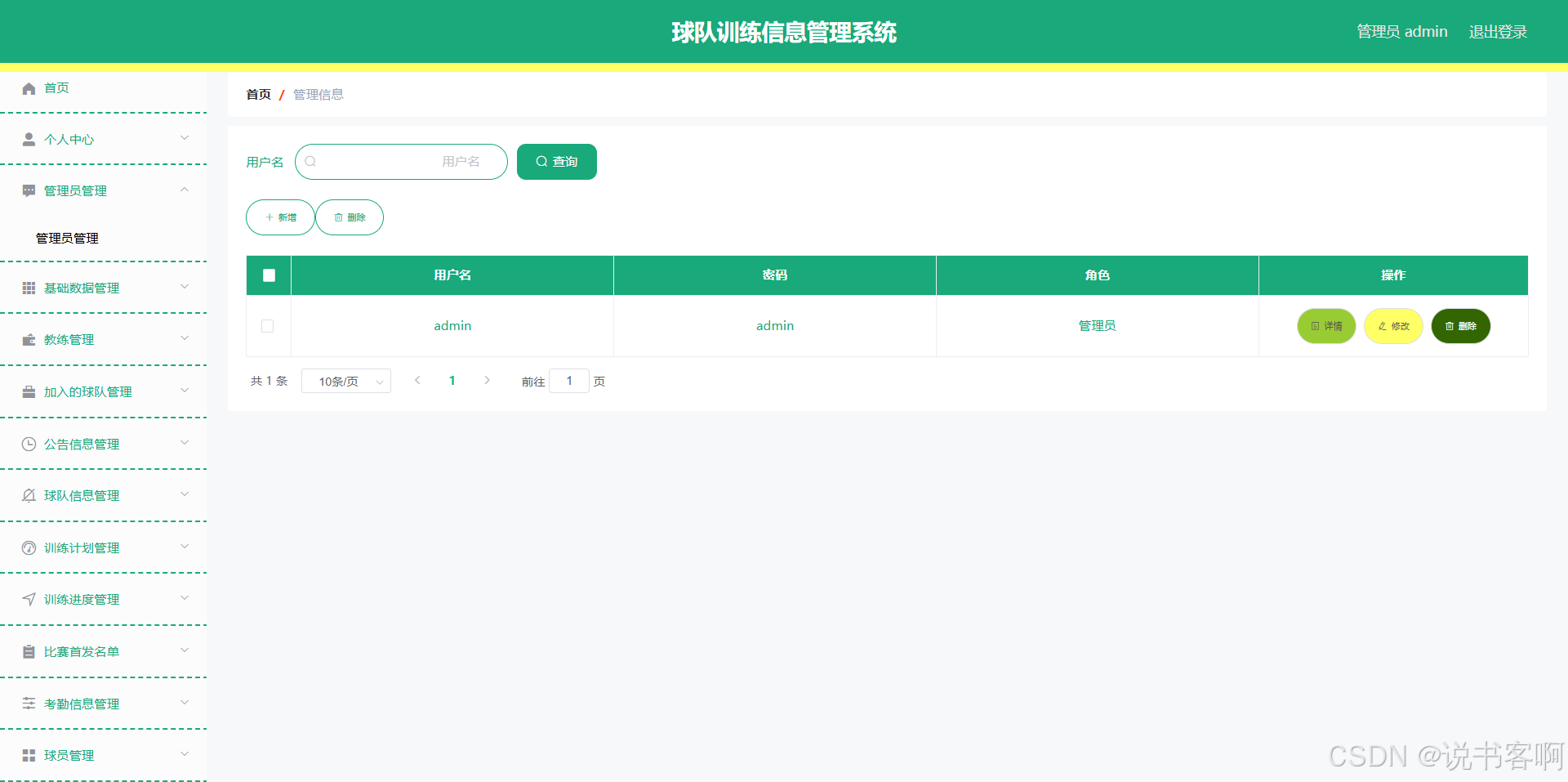Click the 查询 search button
Viewport: 1568px width, 782px height.
(x=557, y=162)
